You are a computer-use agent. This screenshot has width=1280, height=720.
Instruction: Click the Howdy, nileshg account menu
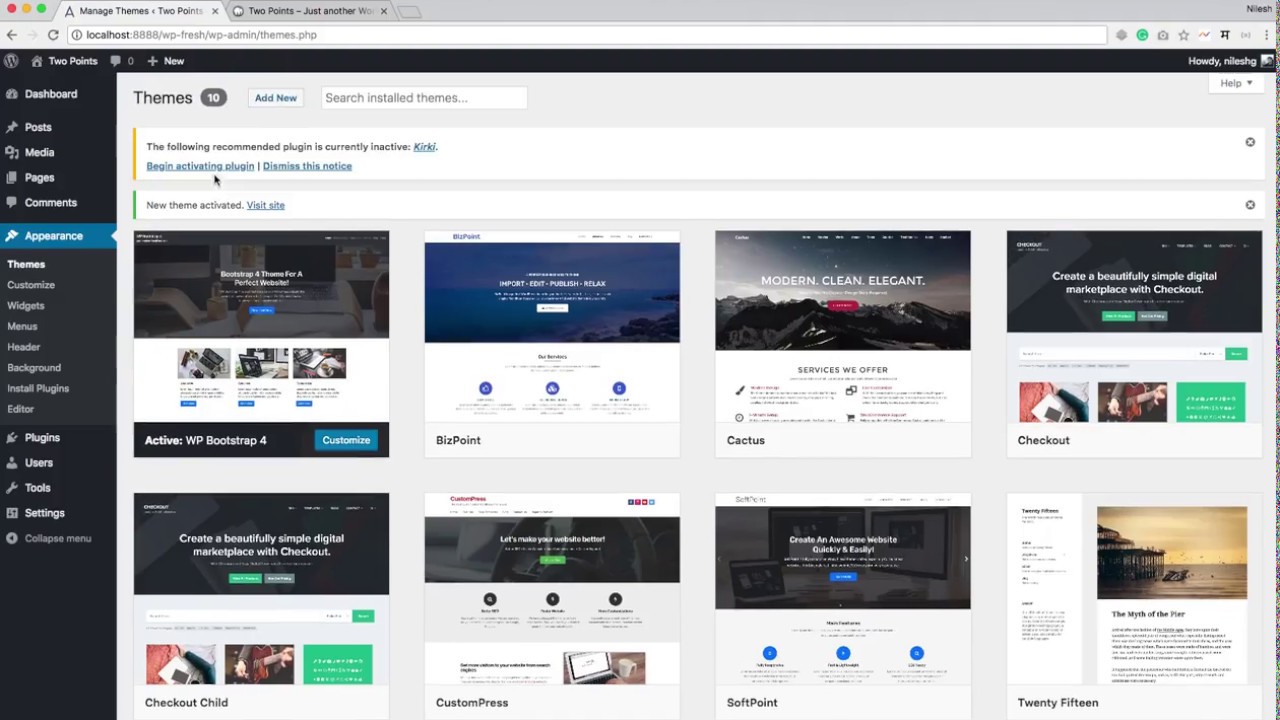pyautogui.click(x=1230, y=61)
